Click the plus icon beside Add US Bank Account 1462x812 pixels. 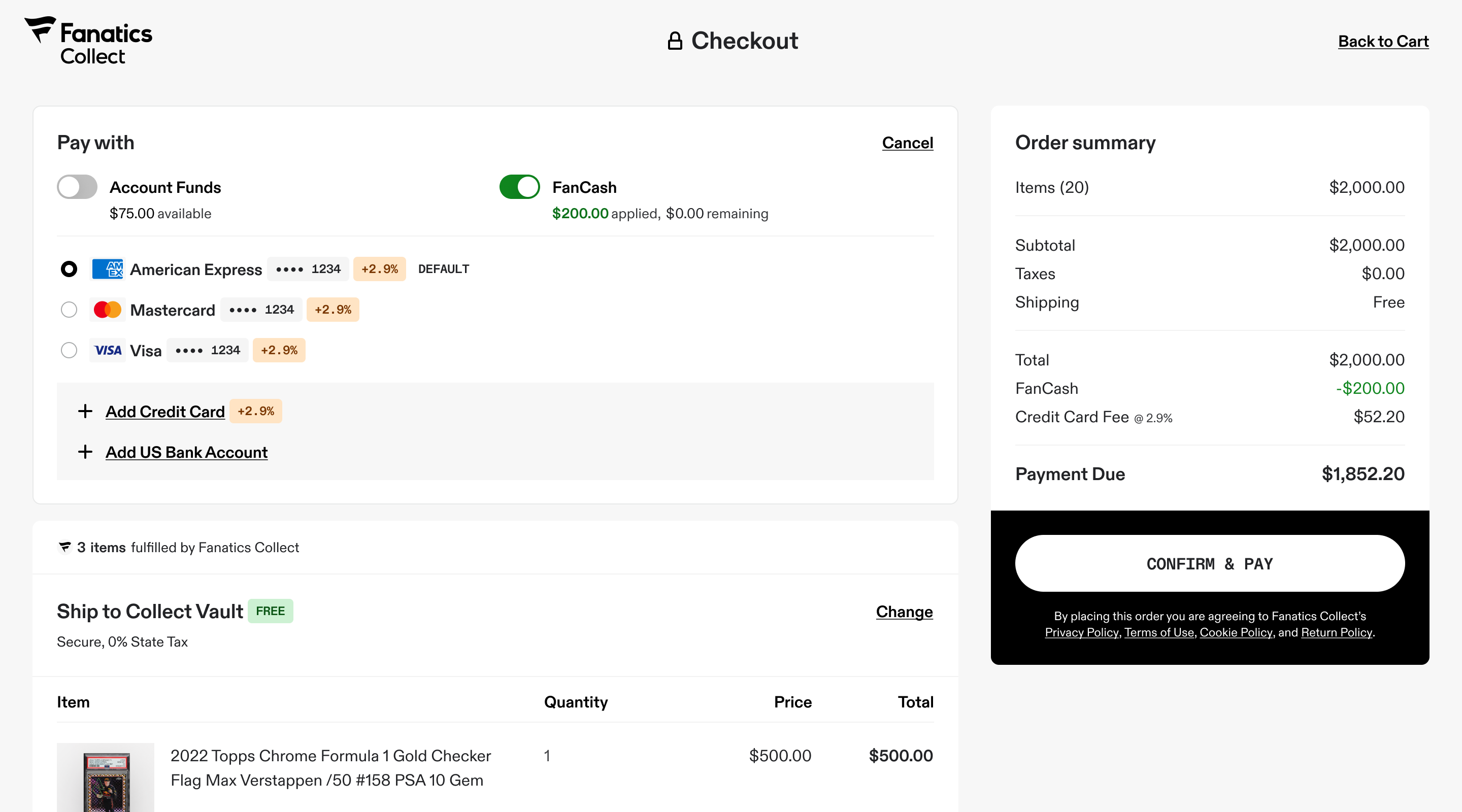[85, 452]
